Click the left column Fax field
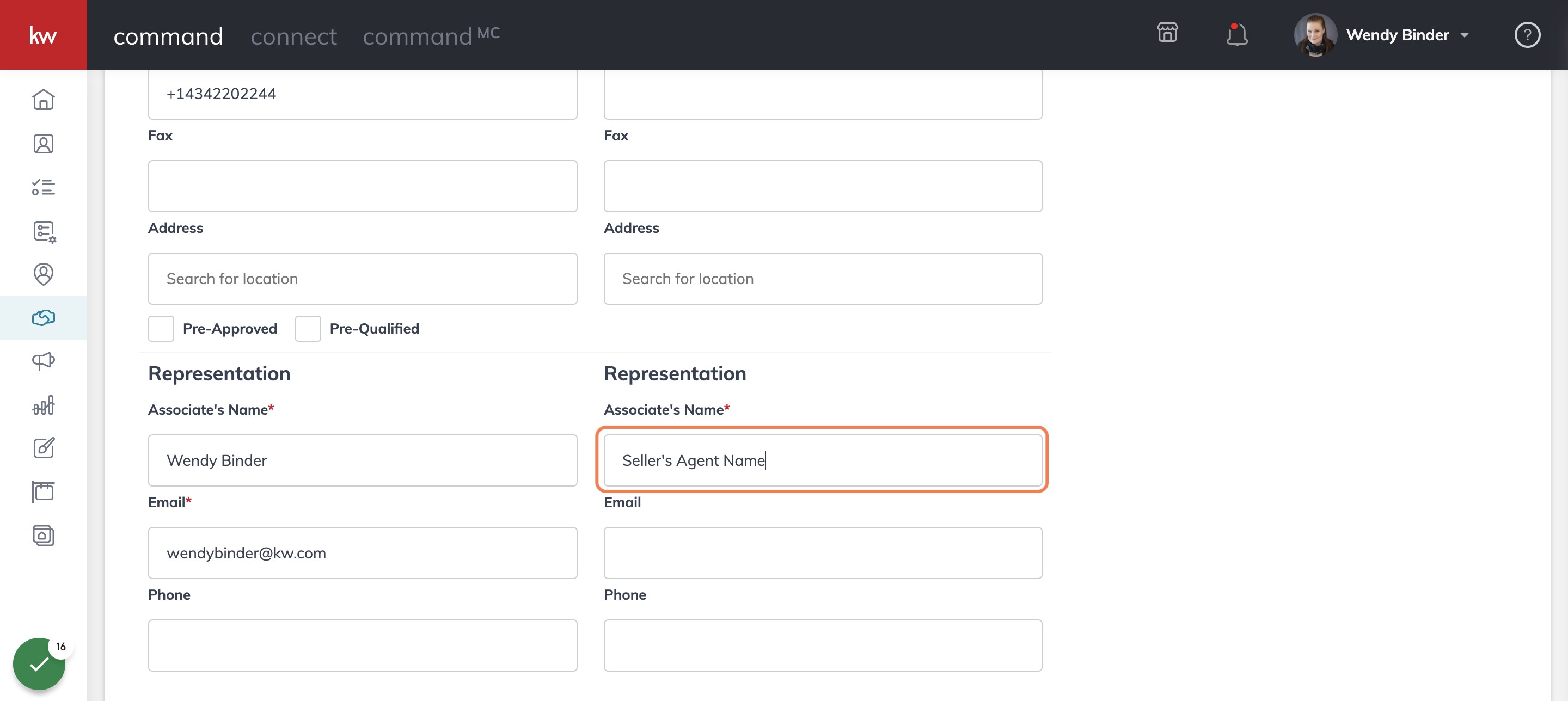 coord(362,186)
